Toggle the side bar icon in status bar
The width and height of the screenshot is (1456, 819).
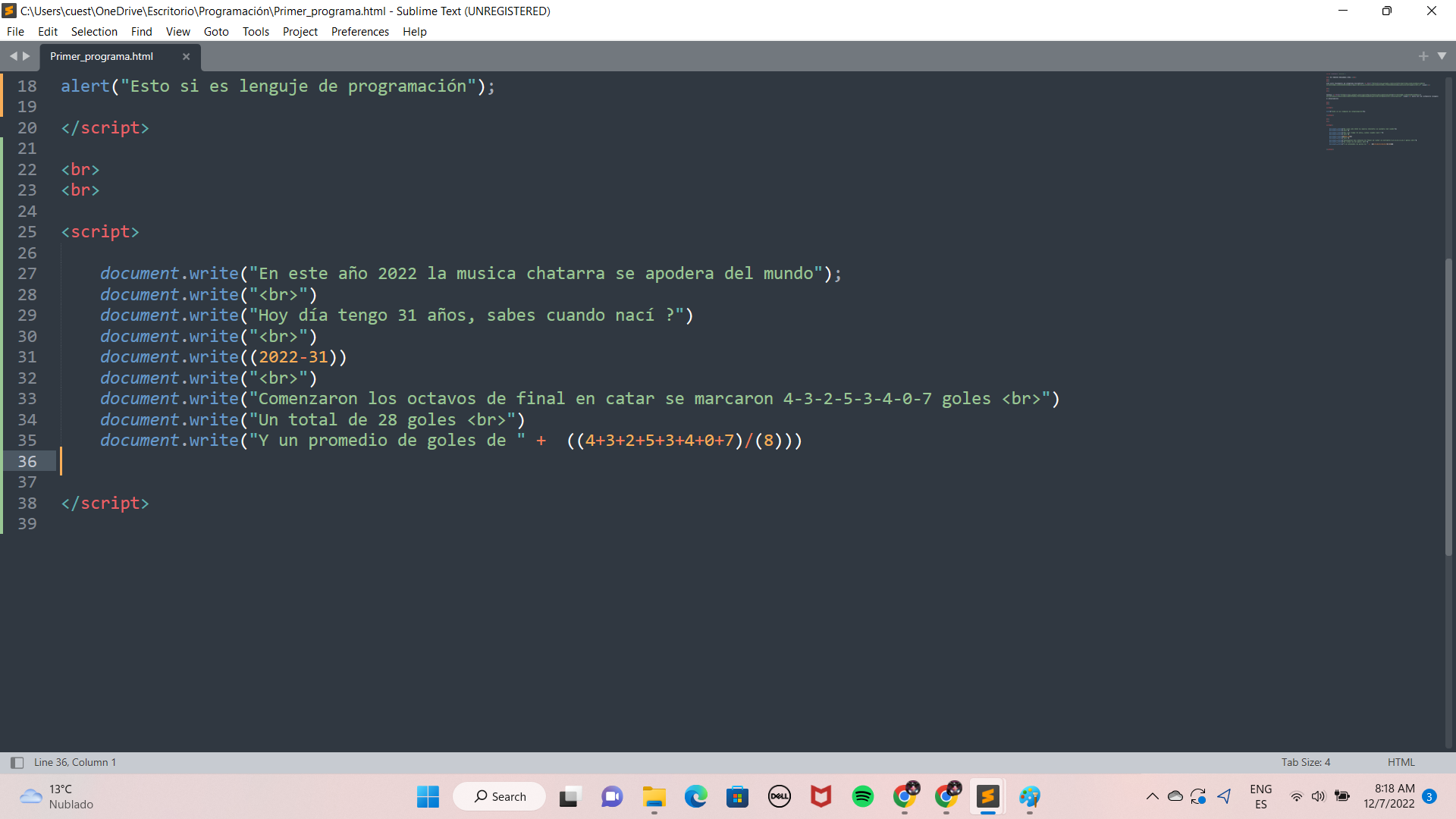pyautogui.click(x=17, y=763)
